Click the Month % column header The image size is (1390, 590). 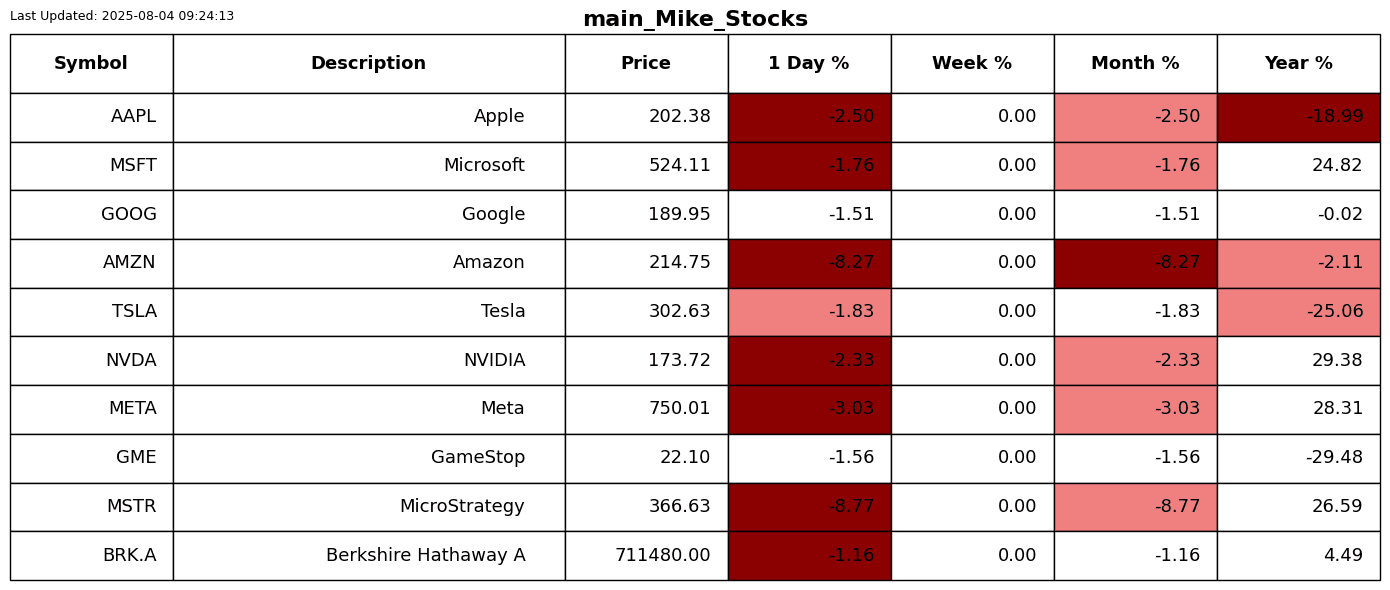coord(1135,64)
